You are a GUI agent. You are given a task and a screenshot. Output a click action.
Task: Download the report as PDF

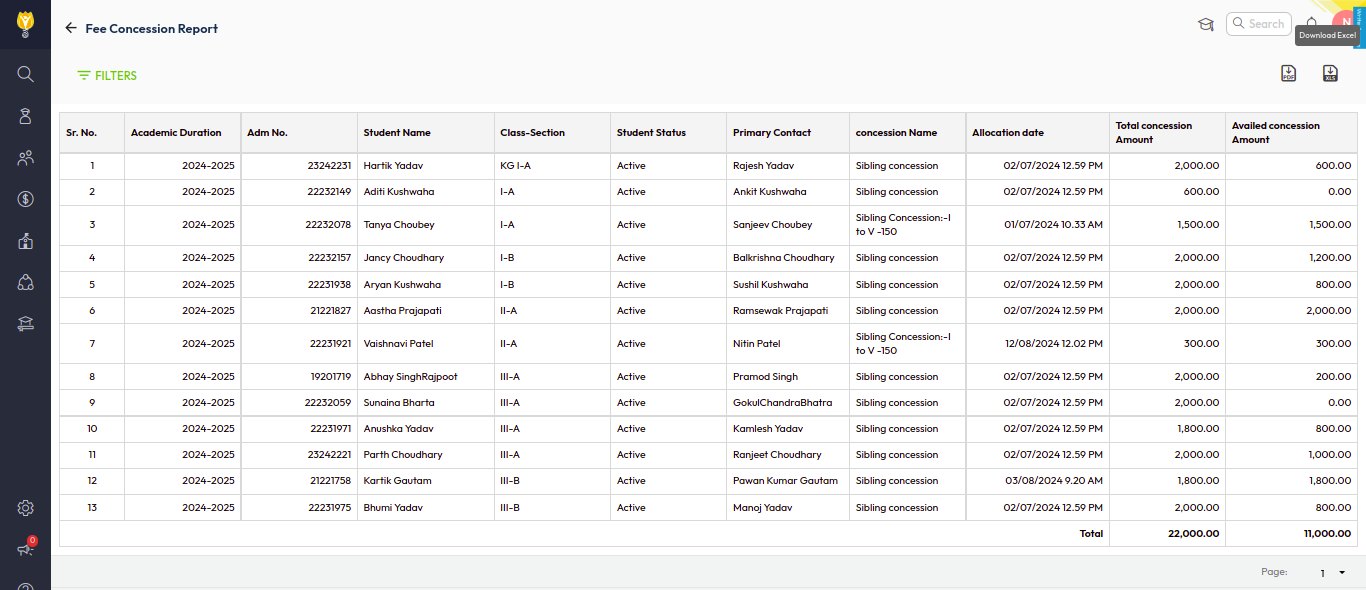1288,73
